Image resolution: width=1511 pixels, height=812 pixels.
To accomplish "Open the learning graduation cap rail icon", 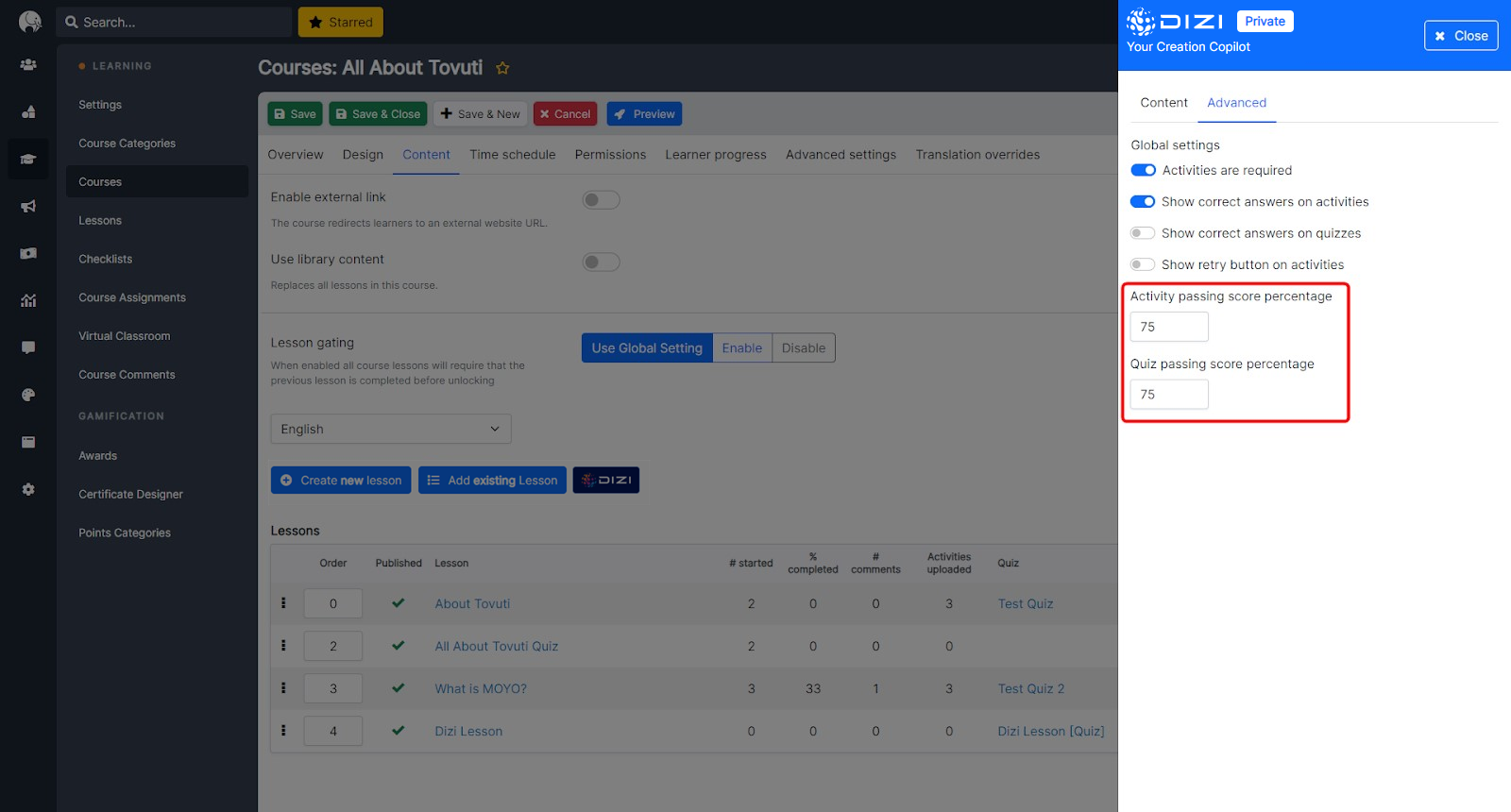I will tap(28, 160).
